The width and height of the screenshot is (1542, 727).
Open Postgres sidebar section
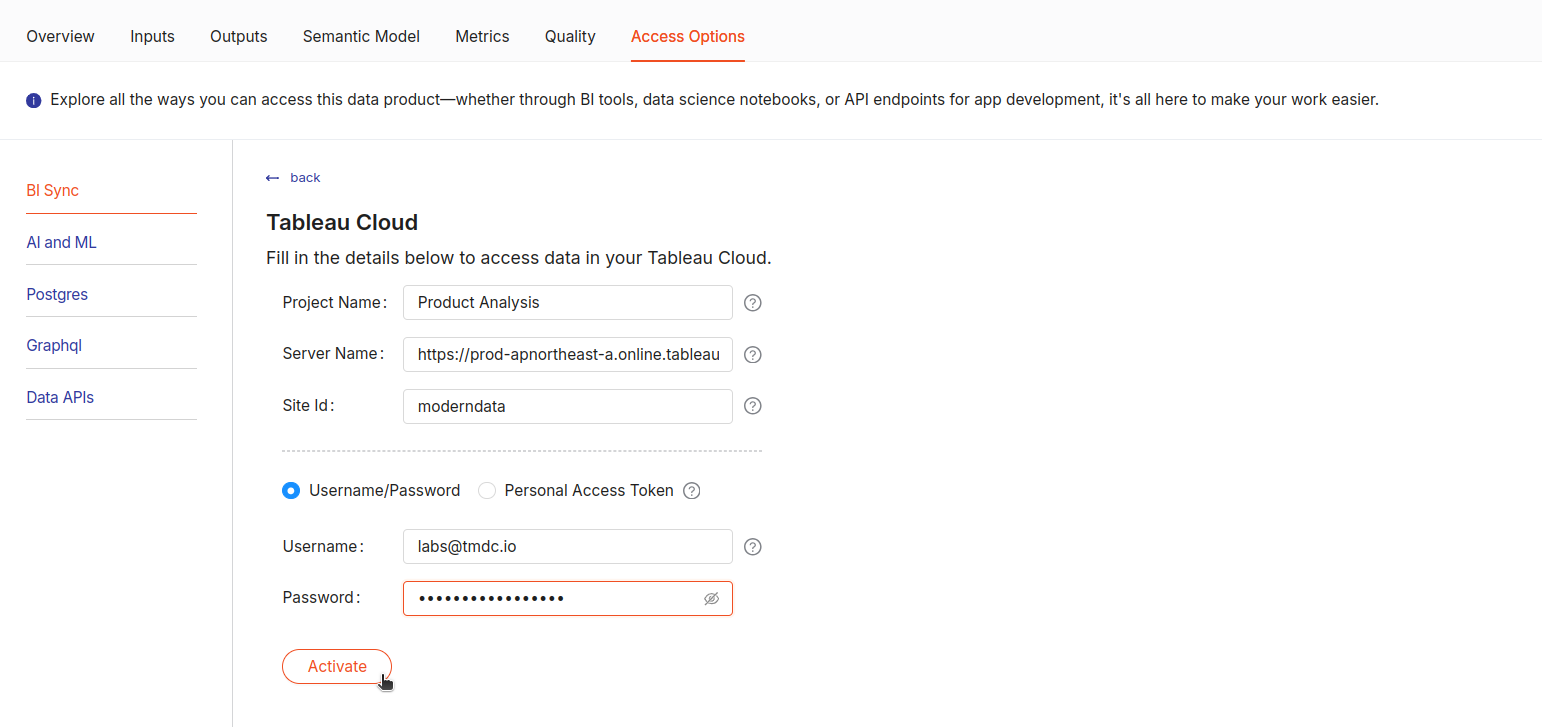[x=57, y=294]
